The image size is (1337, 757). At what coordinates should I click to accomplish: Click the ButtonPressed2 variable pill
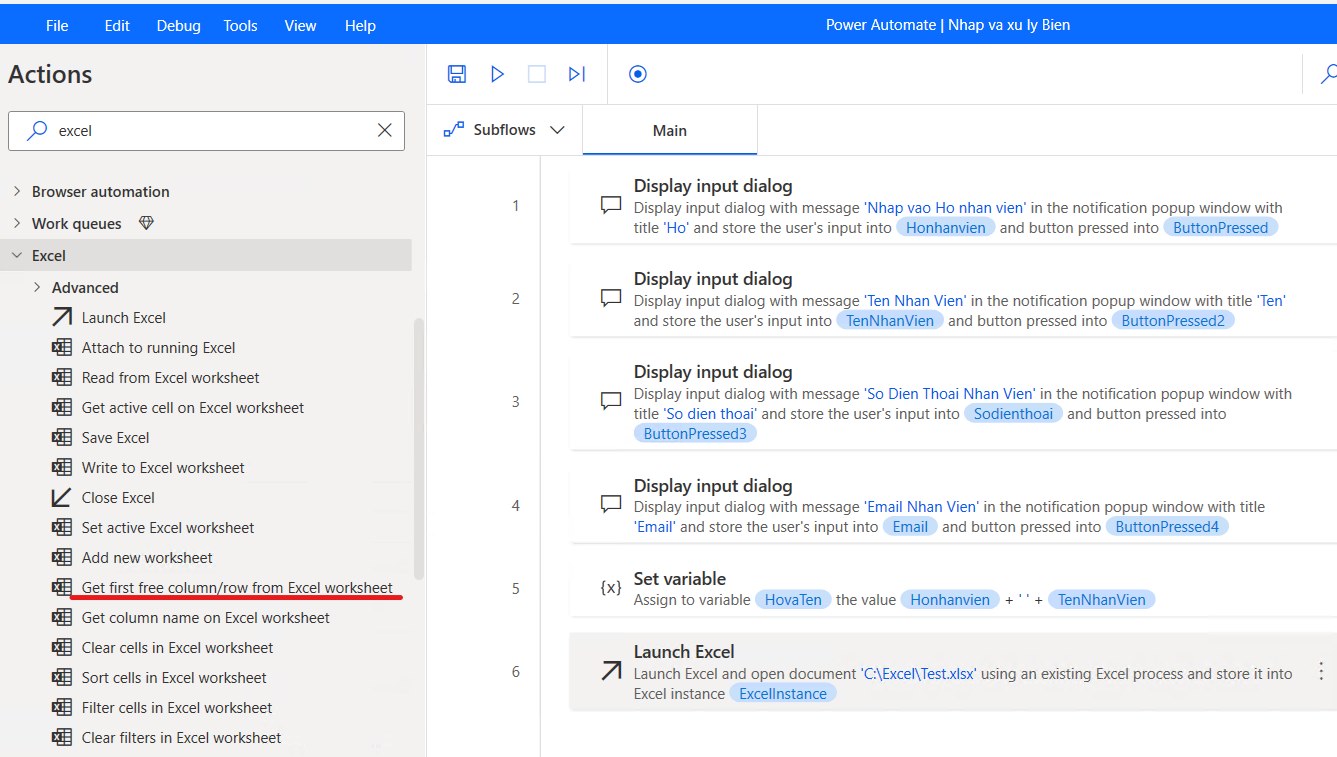click(x=1173, y=321)
